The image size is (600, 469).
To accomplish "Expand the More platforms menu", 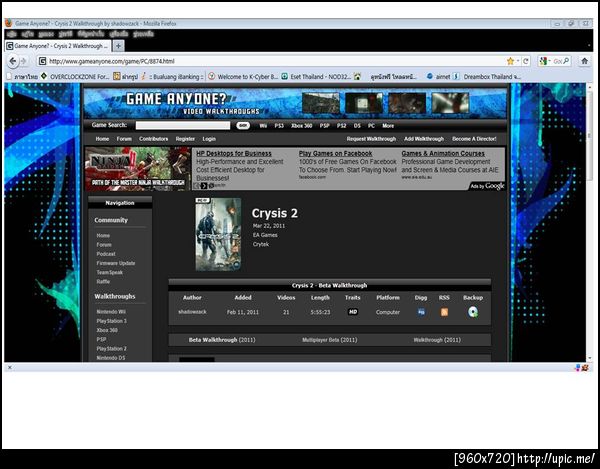I will [x=388, y=126].
